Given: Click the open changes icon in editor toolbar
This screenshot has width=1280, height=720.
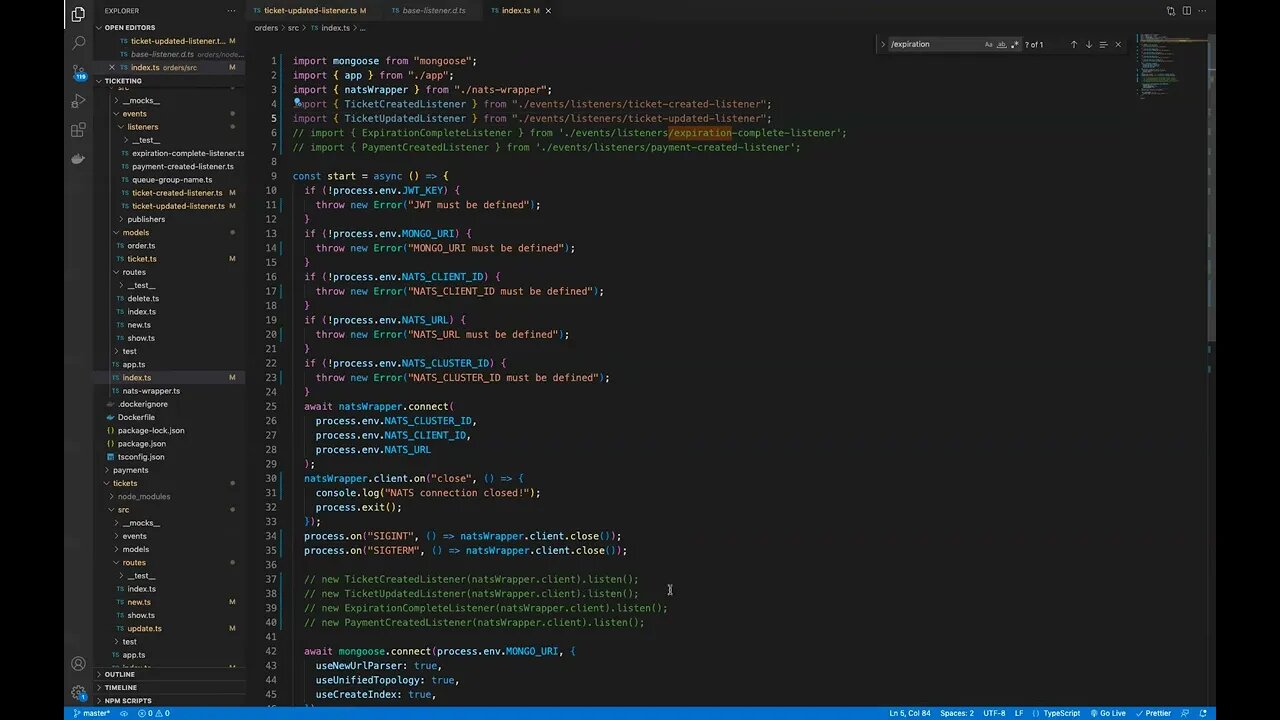Looking at the screenshot, I should (x=1170, y=10).
